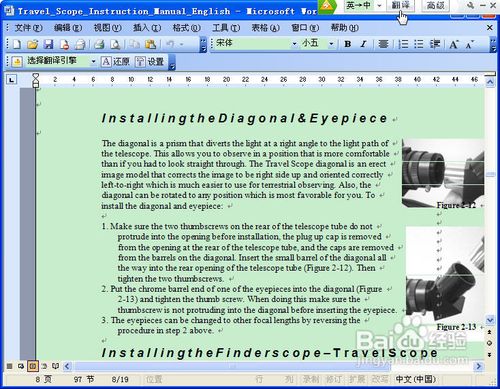Create a new blank document
500x389 pixels.
tap(17, 44)
